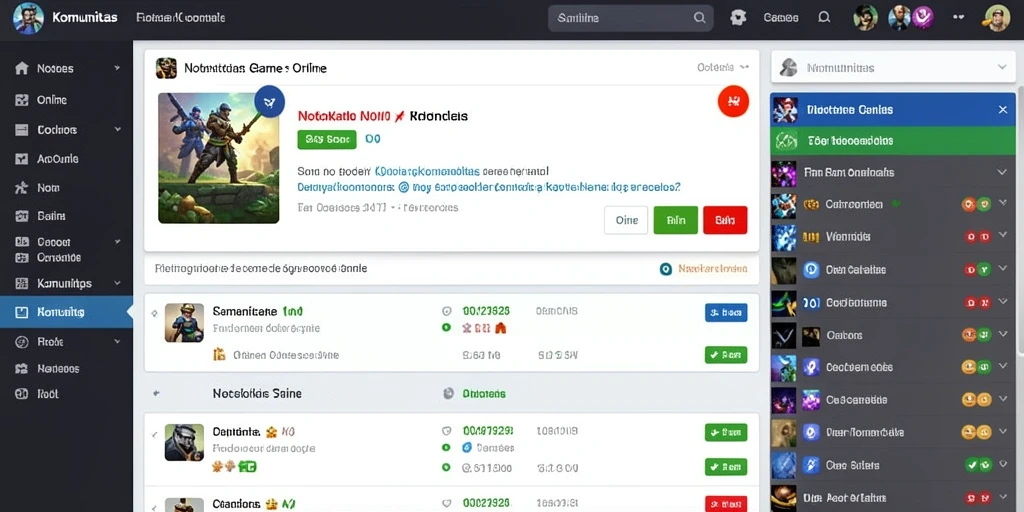Open the Nodoes home icon in sidebar
The width and height of the screenshot is (1024, 512).
(x=22, y=68)
